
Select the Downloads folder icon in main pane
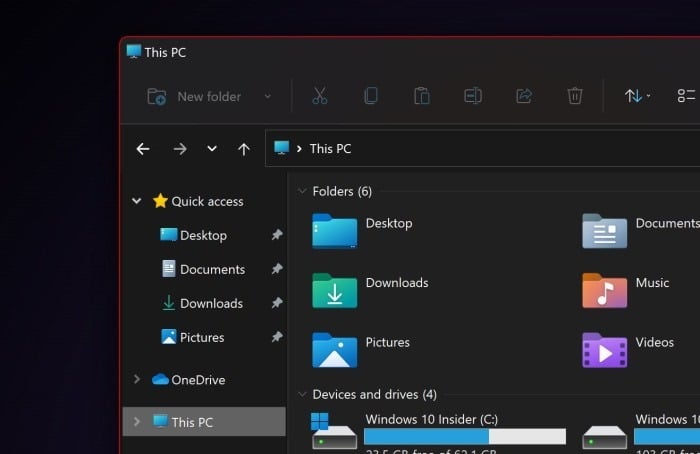334,290
